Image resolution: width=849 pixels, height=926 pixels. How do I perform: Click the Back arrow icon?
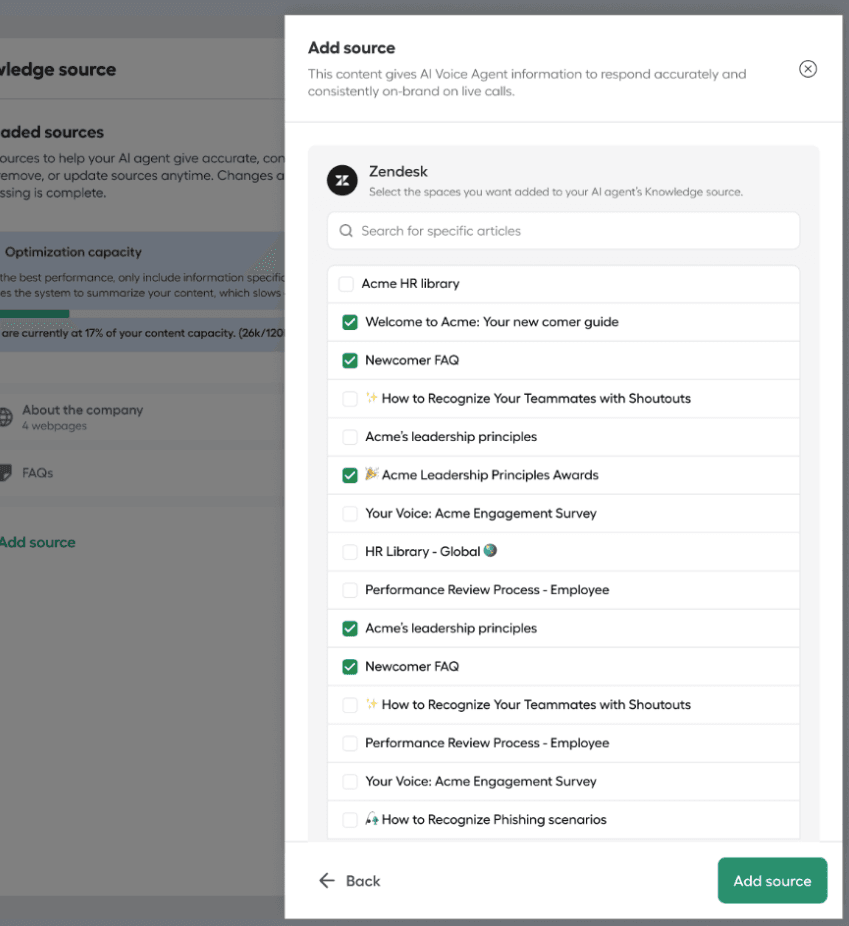[327, 881]
